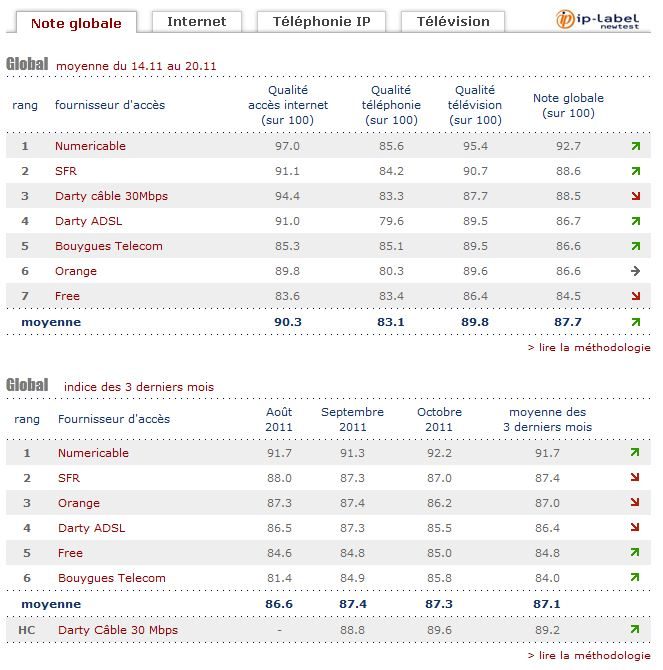This screenshot has width=663, height=670.
Task: Click the Orange provider in three-month table
Action: coord(79,503)
